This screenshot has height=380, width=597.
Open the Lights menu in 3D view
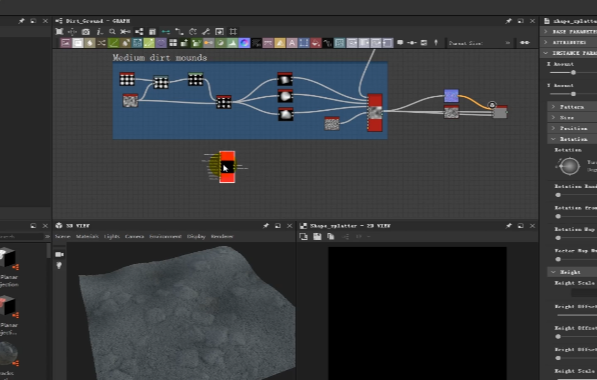point(112,236)
